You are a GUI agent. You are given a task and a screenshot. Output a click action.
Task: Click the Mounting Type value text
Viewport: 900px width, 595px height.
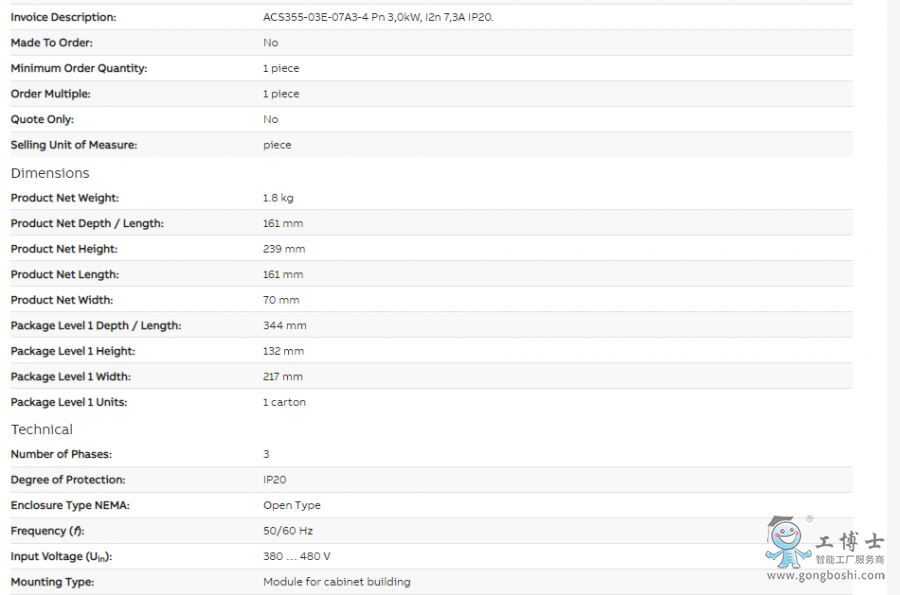[x=337, y=582]
